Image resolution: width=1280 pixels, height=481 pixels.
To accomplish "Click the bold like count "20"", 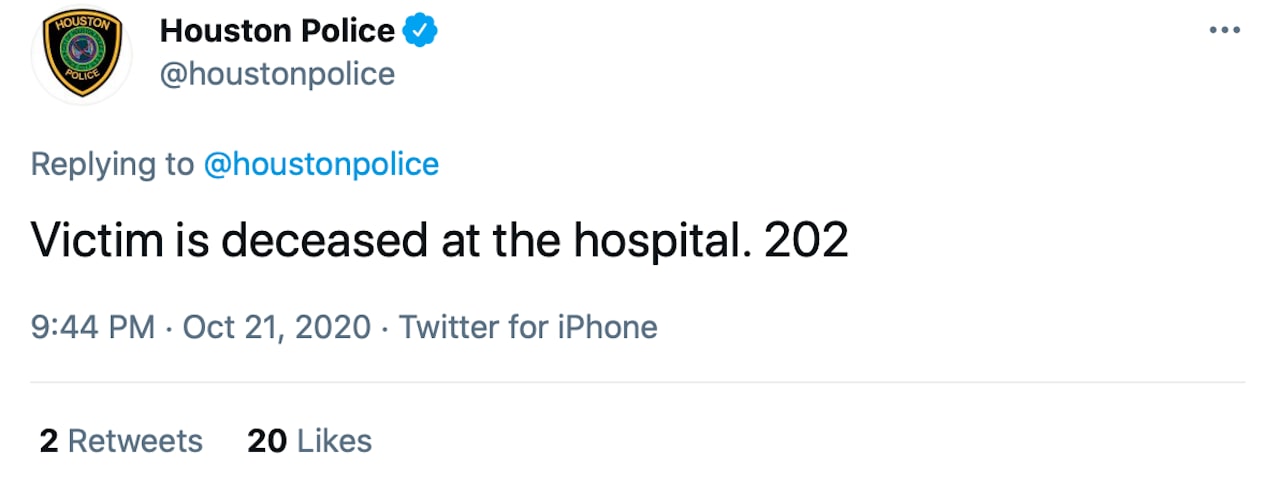I will (x=267, y=441).
